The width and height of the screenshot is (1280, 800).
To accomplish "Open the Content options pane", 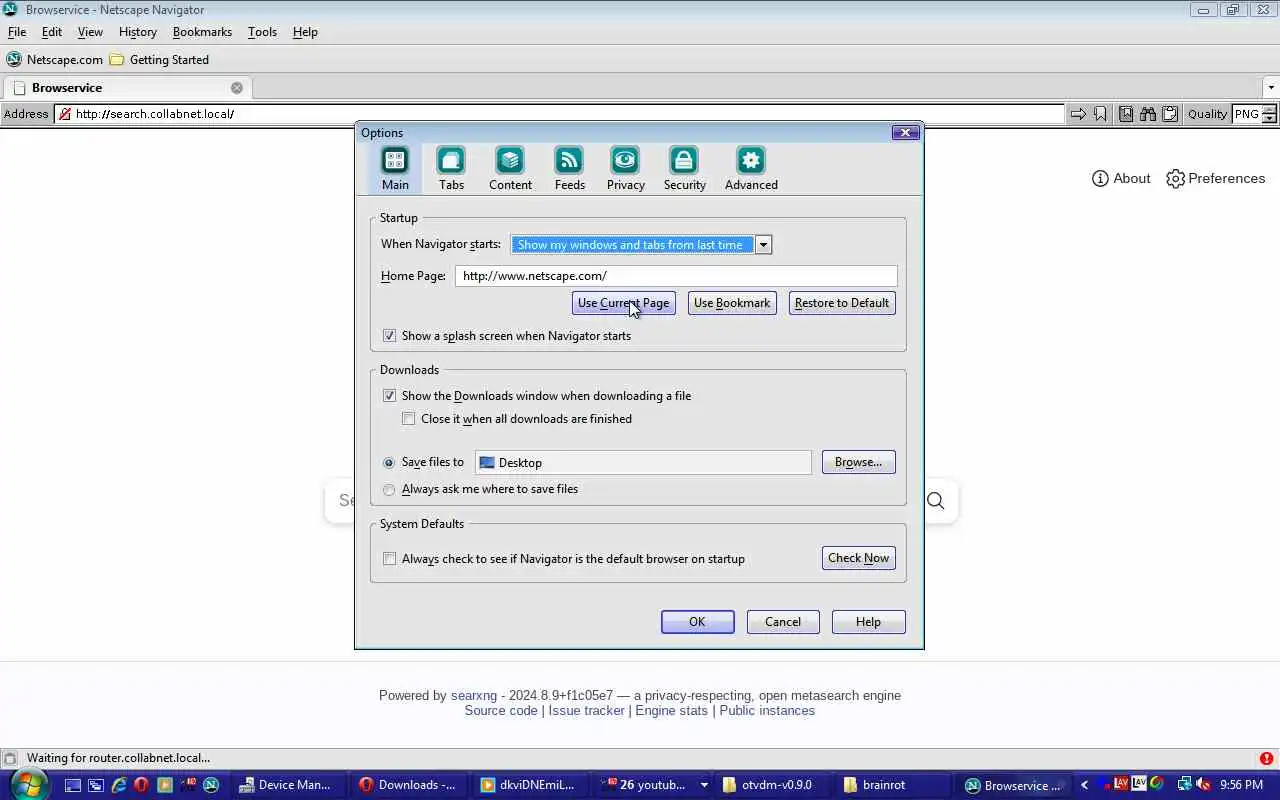I will coord(510,168).
